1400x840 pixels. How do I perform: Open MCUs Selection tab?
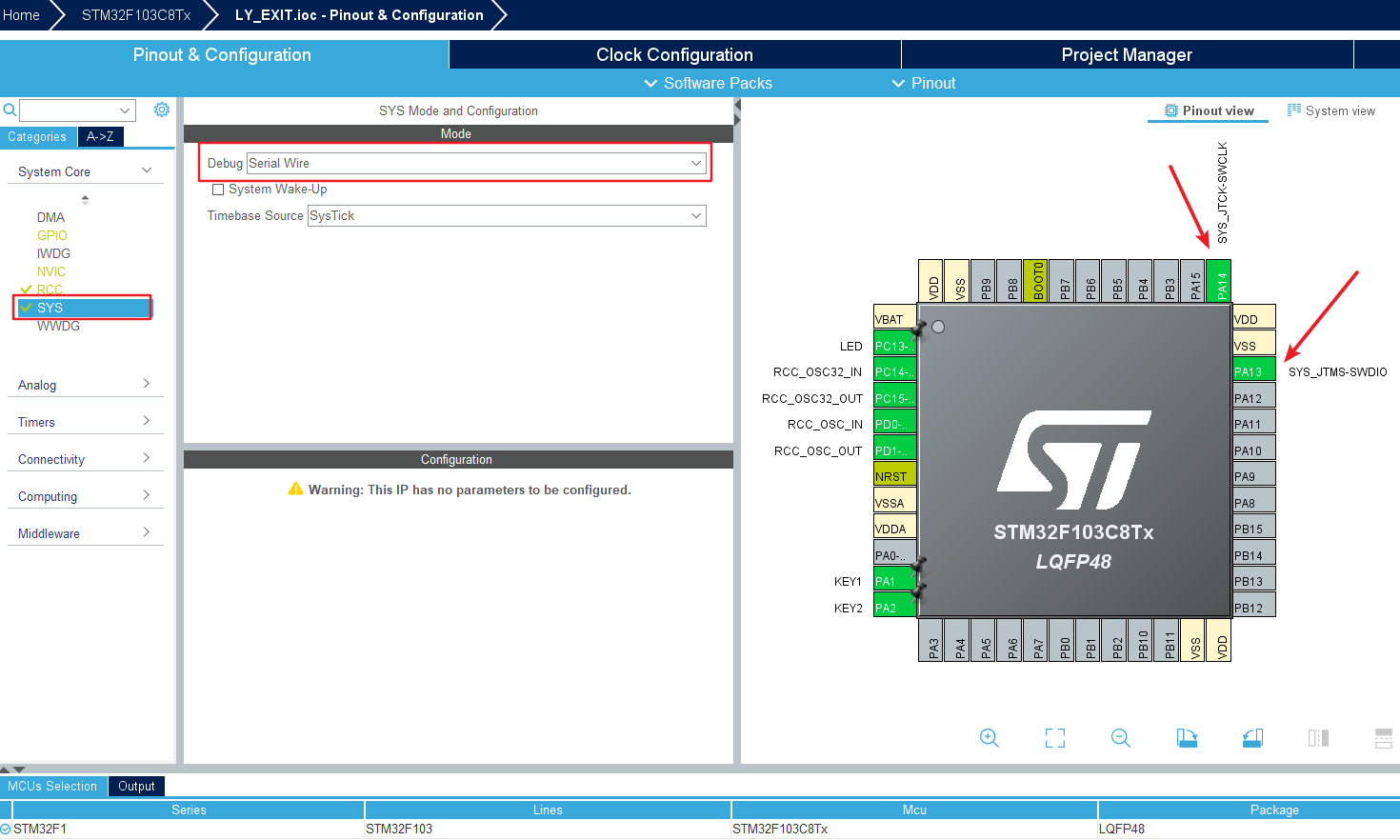pos(52,786)
